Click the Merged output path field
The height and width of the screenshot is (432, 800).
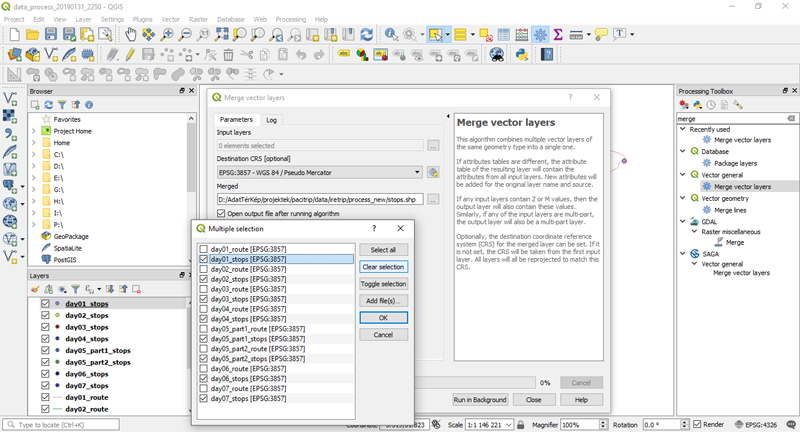(x=320, y=199)
